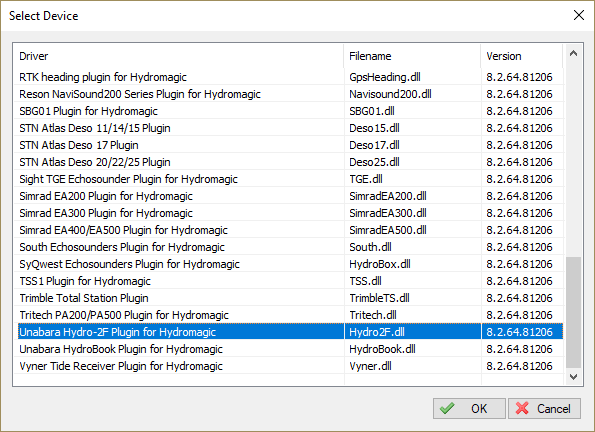
Task: Sort by the Version column header
Action: (522, 56)
